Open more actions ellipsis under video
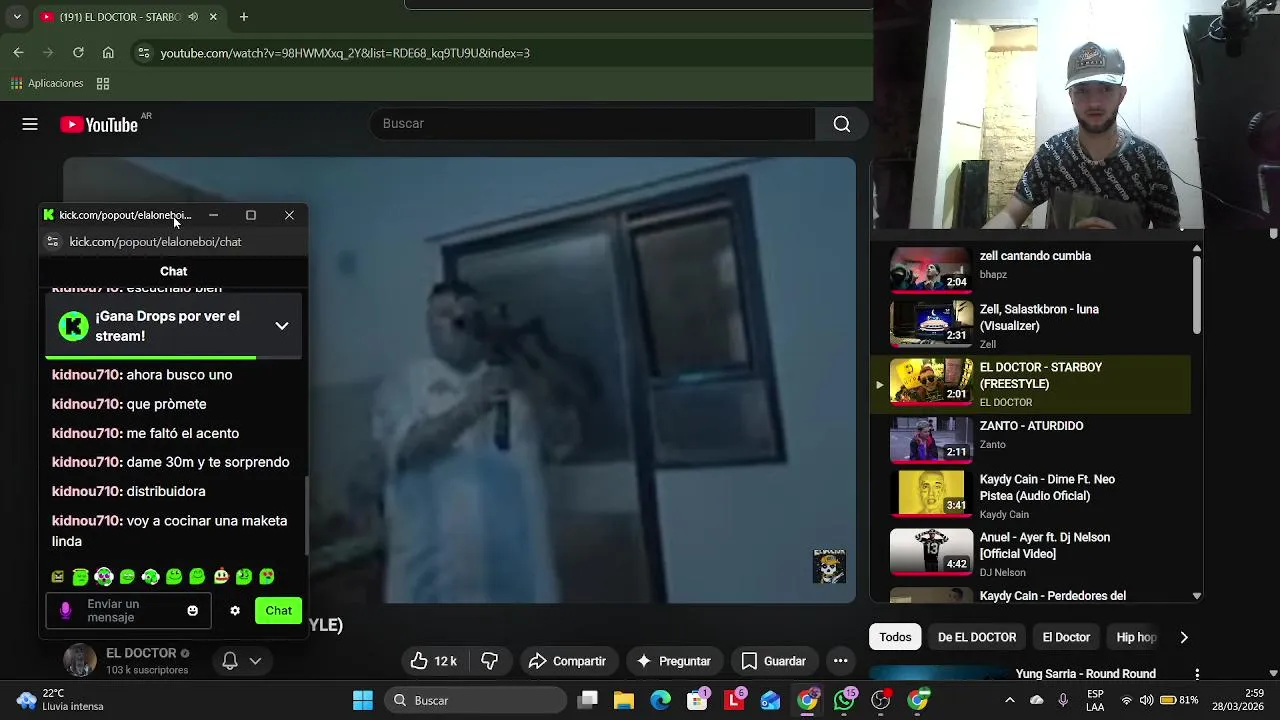Screen dimensions: 1280x720 click(841, 661)
